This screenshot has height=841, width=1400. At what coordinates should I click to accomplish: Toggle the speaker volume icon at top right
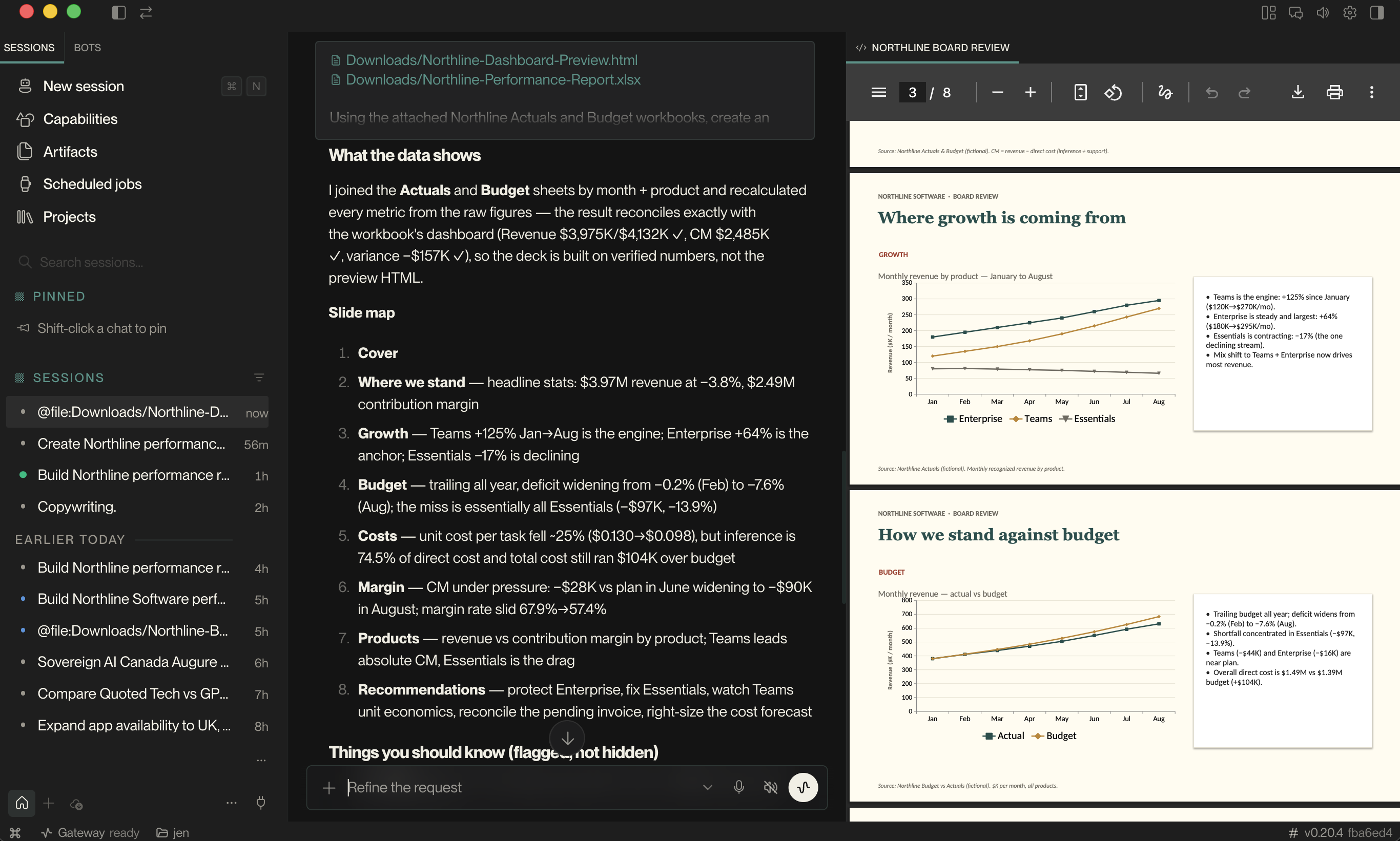click(1323, 12)
